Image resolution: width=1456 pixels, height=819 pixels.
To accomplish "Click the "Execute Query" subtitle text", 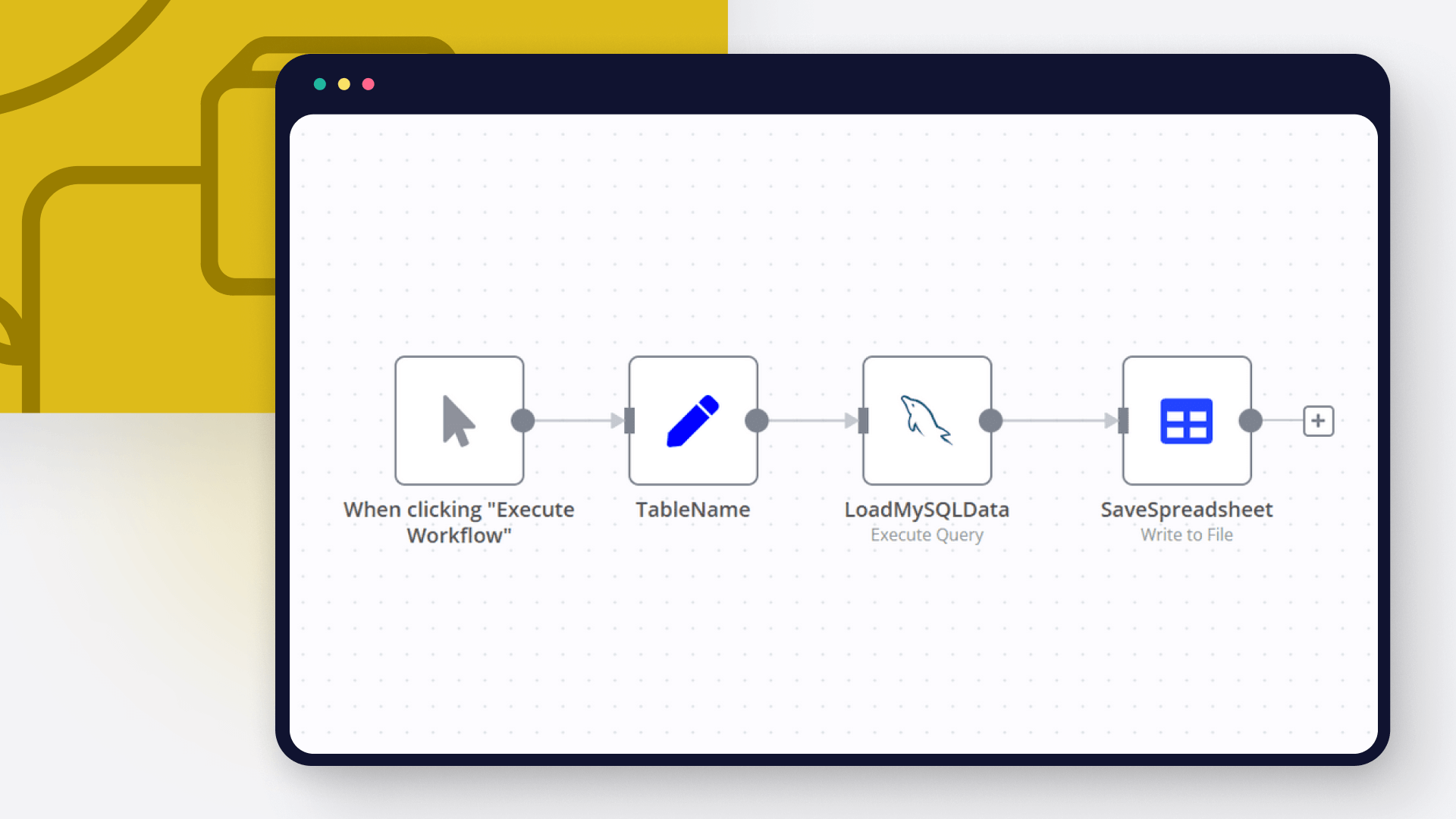I will (x=927, y=535).
